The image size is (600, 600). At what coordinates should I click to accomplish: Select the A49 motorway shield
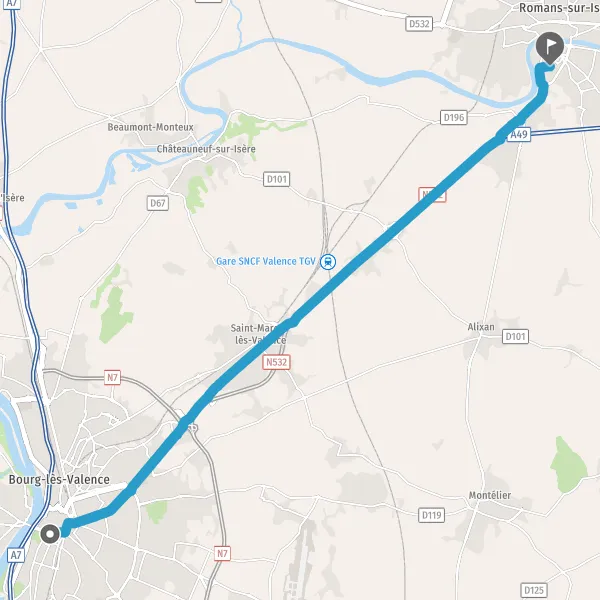[x=519, y=135]
